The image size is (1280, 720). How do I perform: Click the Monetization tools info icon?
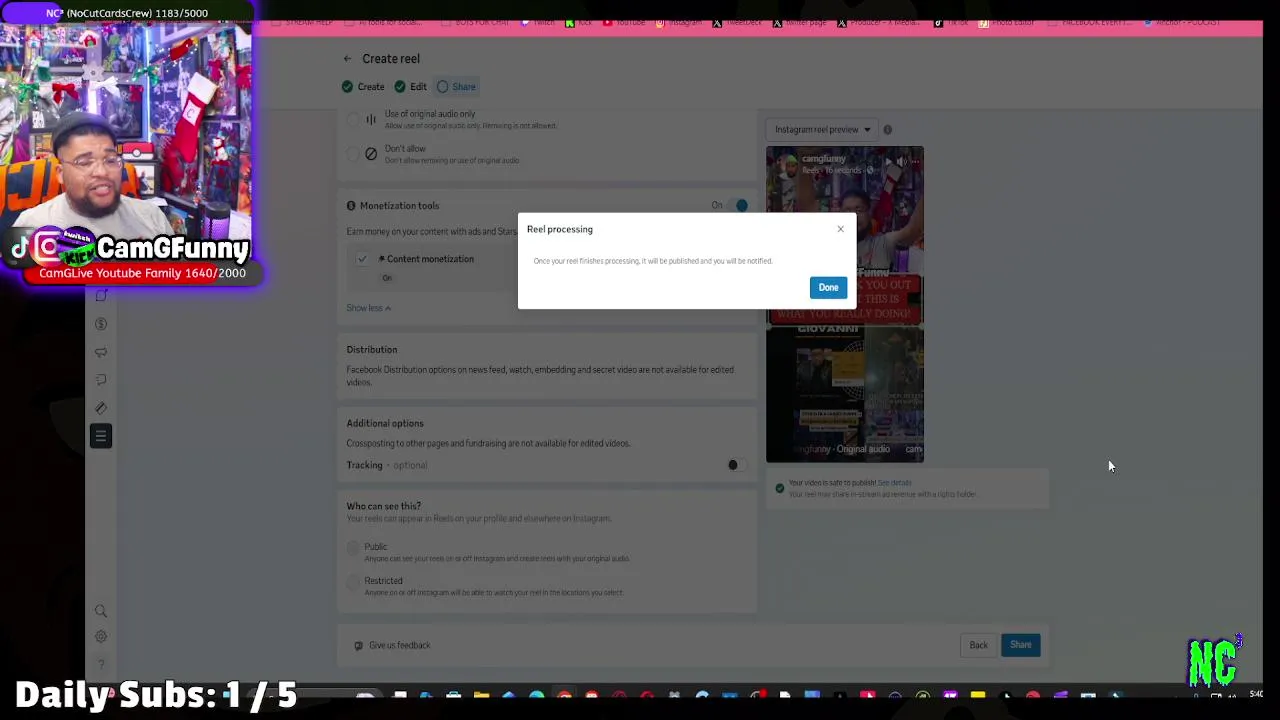tap(351, 206)
